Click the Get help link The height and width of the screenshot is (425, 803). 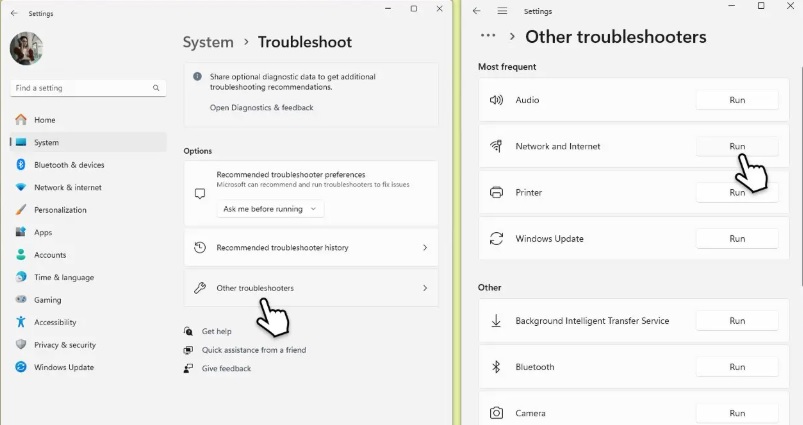point(216,331)
